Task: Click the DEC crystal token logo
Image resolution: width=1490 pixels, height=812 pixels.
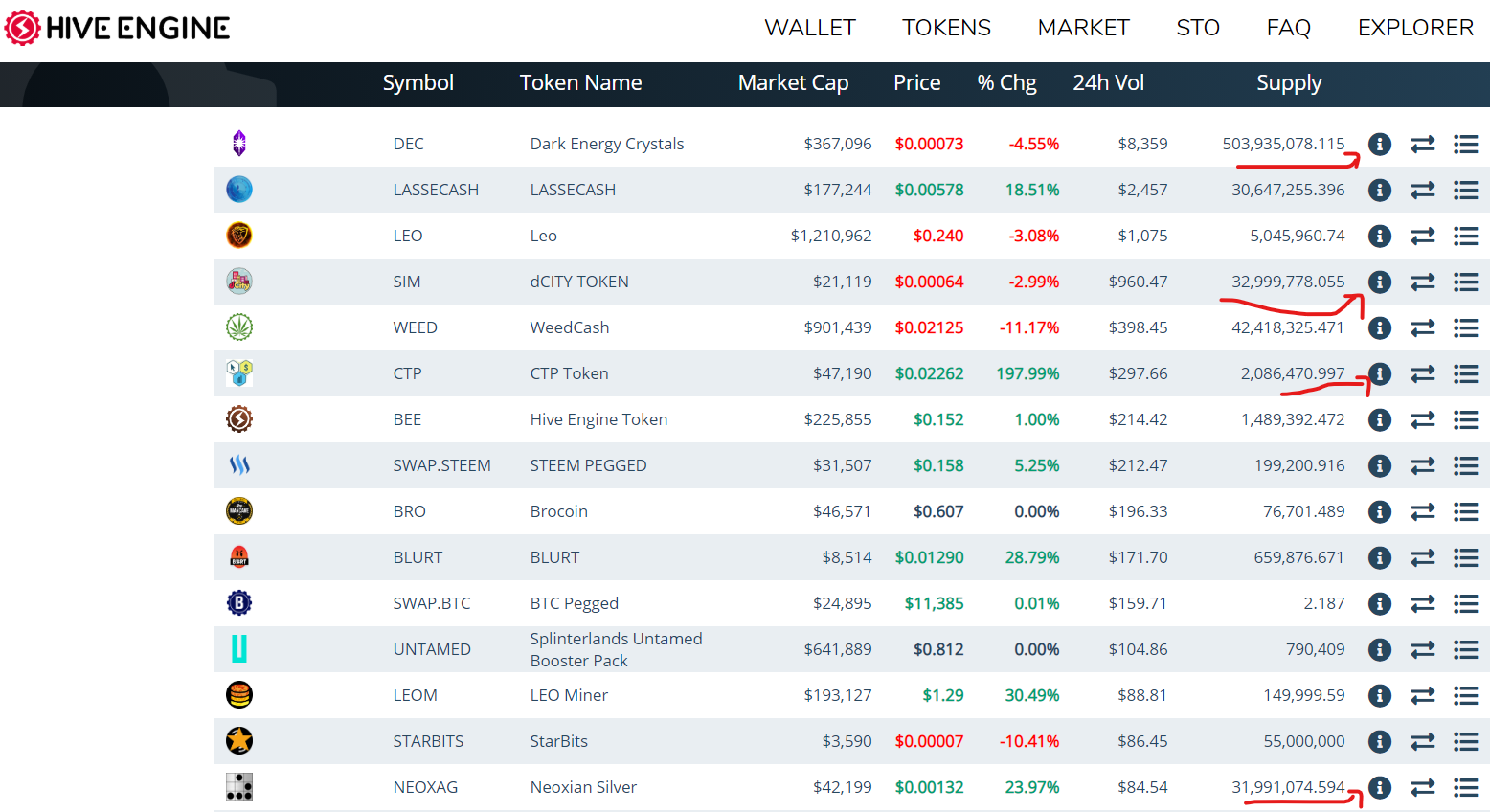Action: coord(239,144)
